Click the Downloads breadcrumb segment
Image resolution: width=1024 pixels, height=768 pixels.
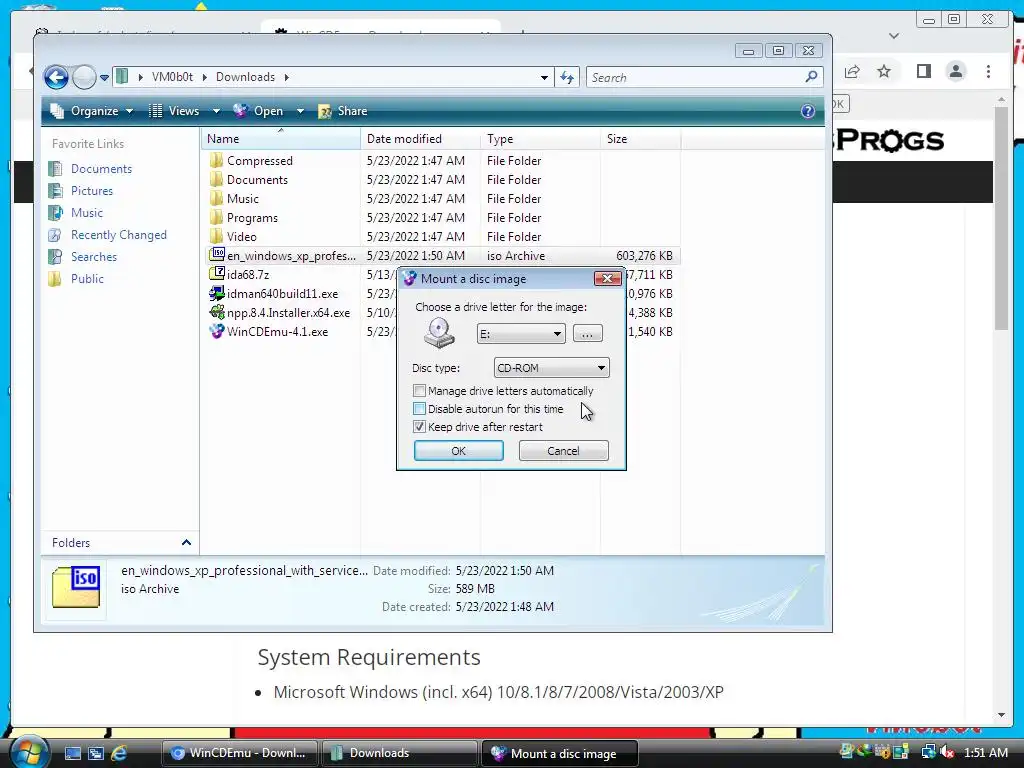point(245,77)
